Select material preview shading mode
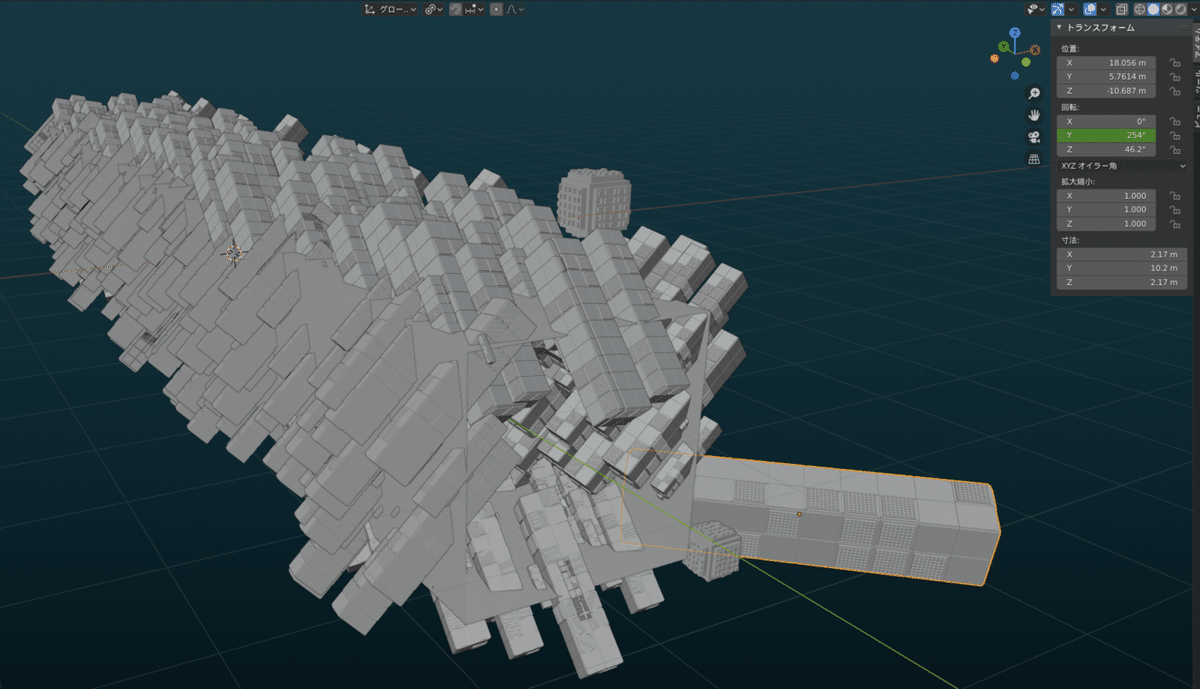 click(x=1167, y=9)
